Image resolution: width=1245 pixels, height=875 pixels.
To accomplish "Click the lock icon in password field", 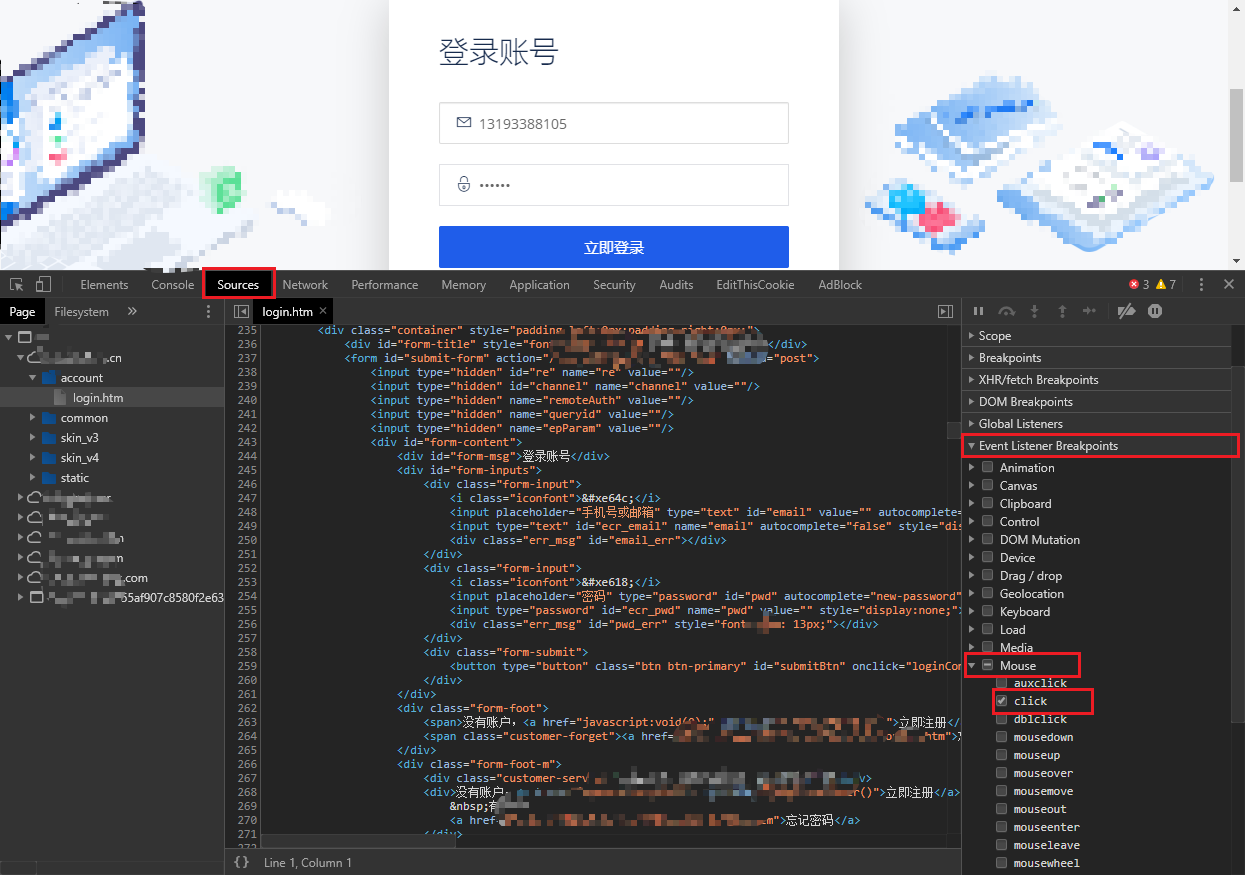I will [x=464, y=185].
